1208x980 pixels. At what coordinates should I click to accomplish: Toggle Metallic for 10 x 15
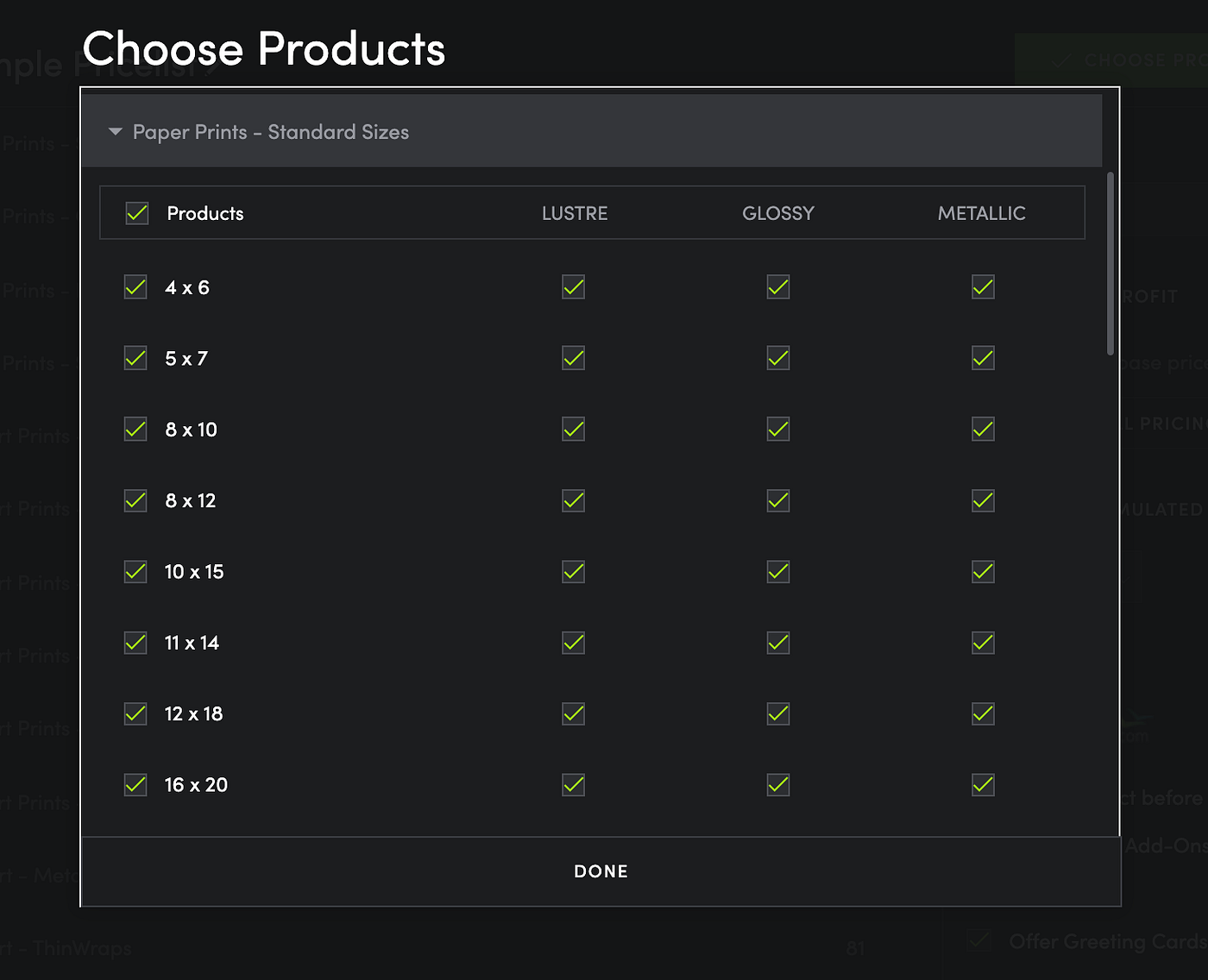tap(983, 572)
